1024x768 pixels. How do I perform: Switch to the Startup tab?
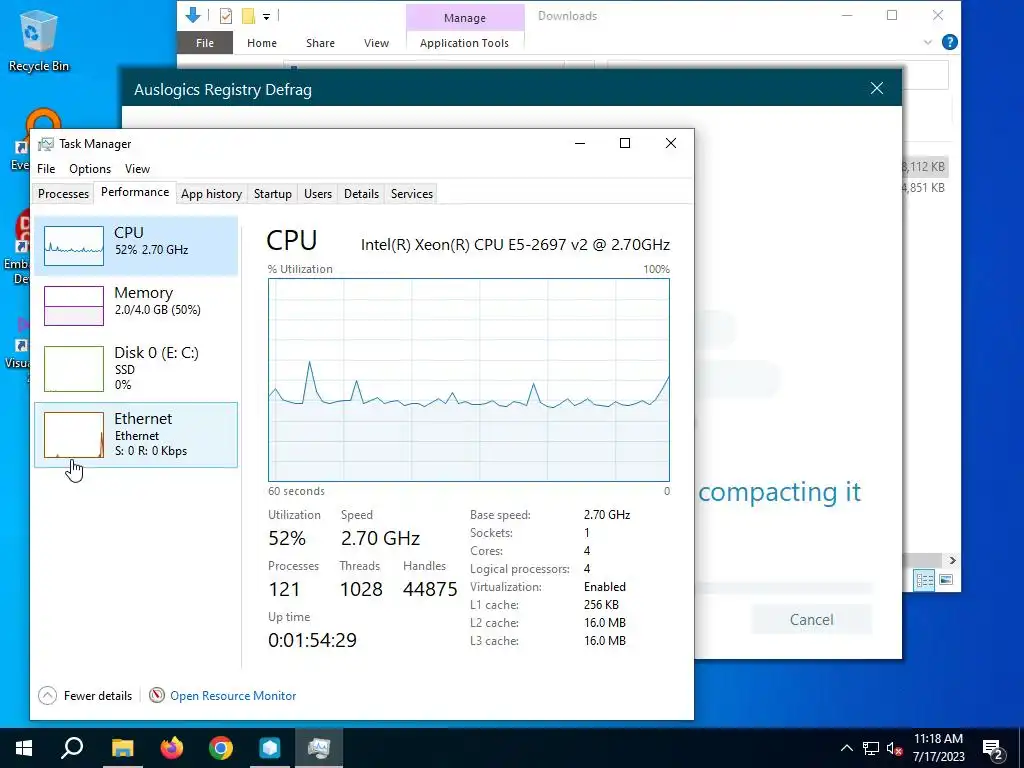click(x=273, y=193)
